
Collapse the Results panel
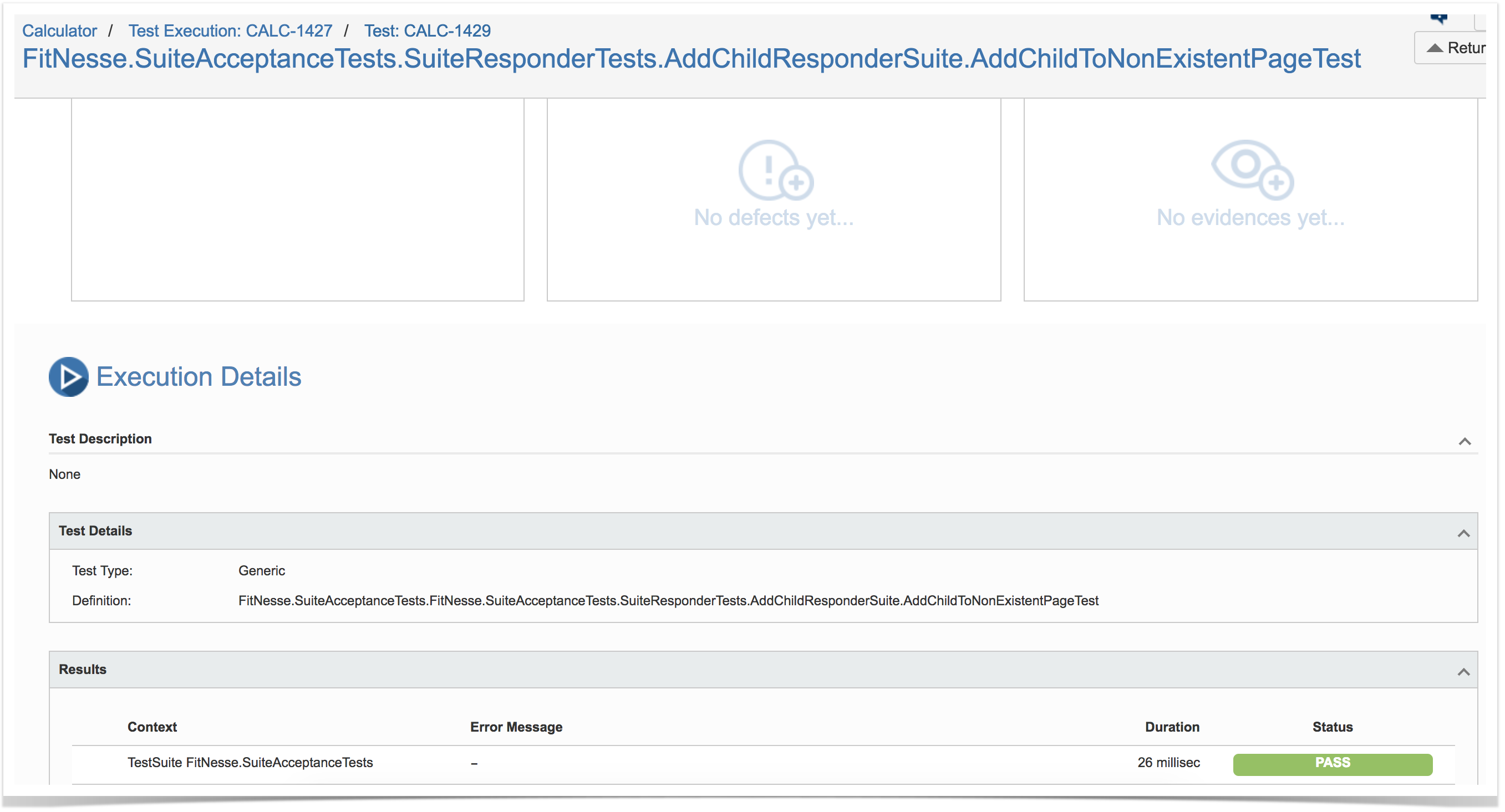pos(1463,672)
